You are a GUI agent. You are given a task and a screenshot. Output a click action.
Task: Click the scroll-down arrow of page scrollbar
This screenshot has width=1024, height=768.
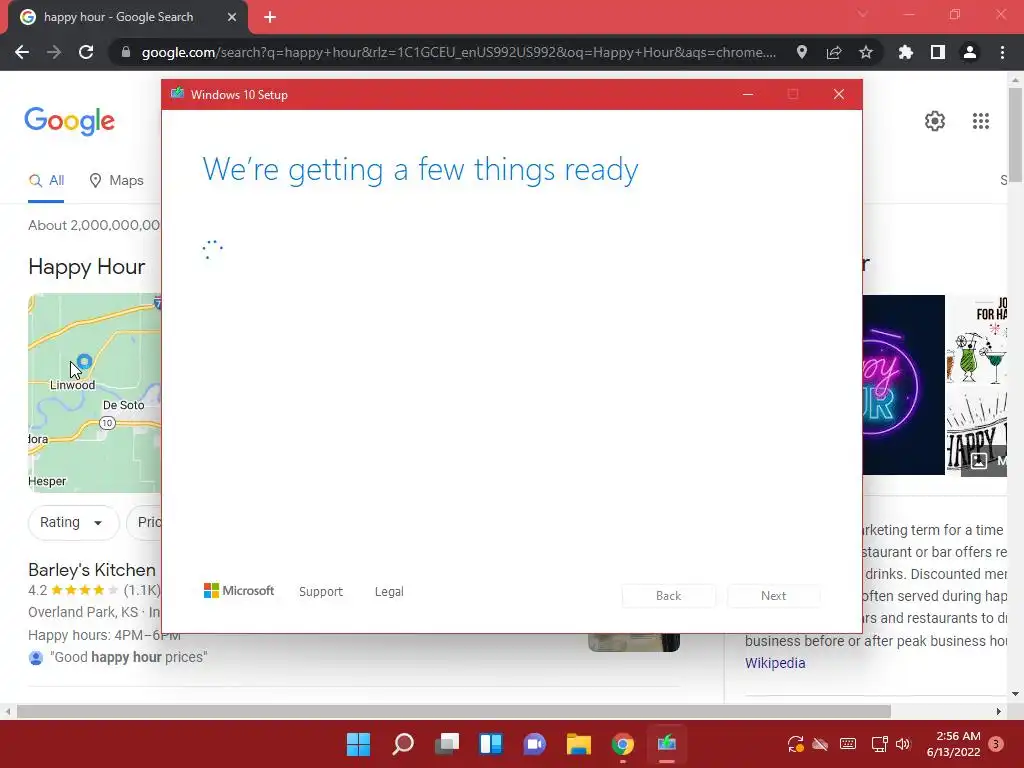point(1015,694)
